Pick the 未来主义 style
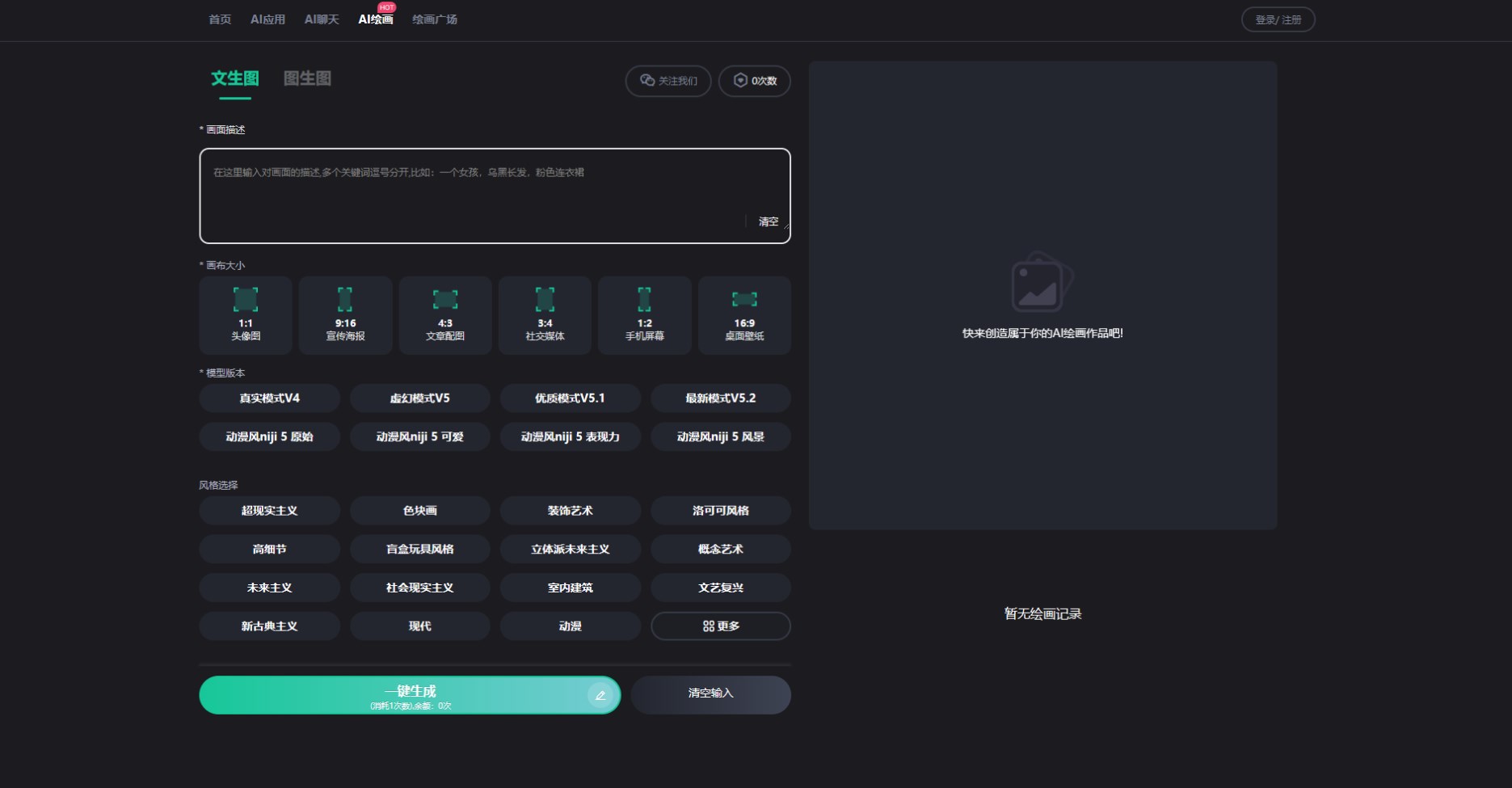The height and width of the screenshot is (788, 1512). (x=269, y=588)
